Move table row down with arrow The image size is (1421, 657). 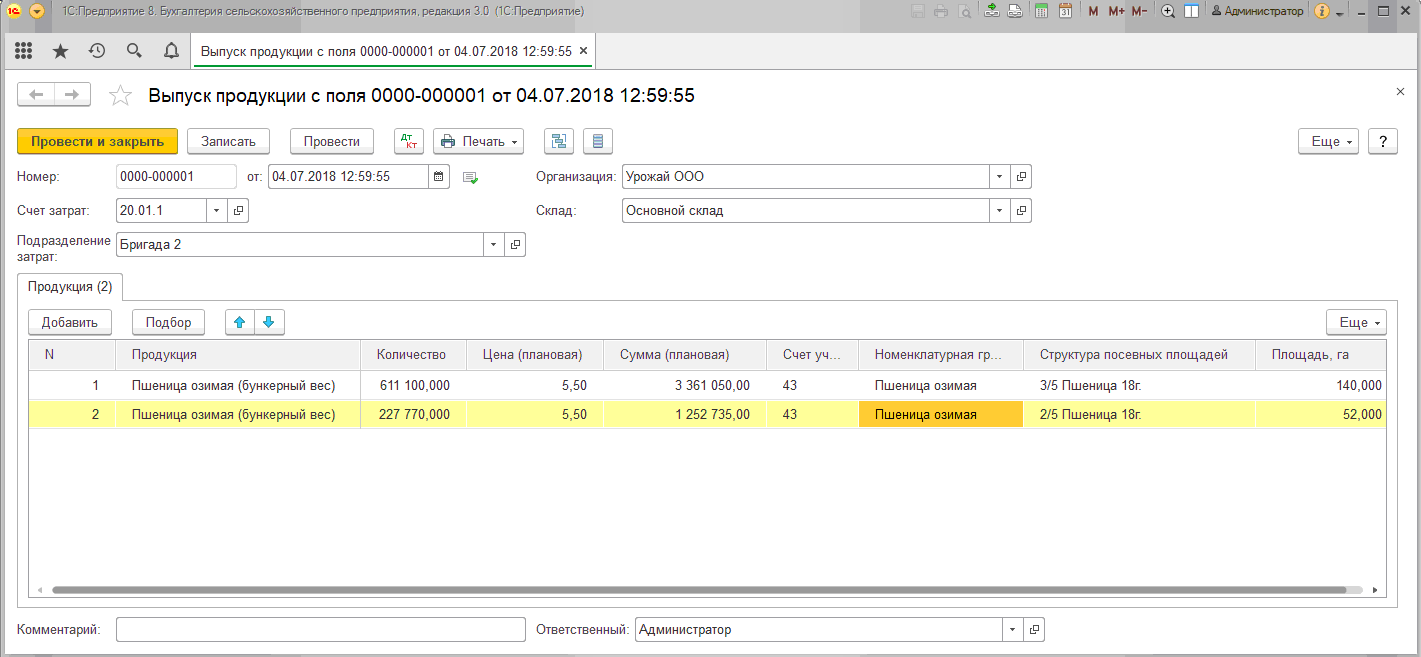(270, 322)
